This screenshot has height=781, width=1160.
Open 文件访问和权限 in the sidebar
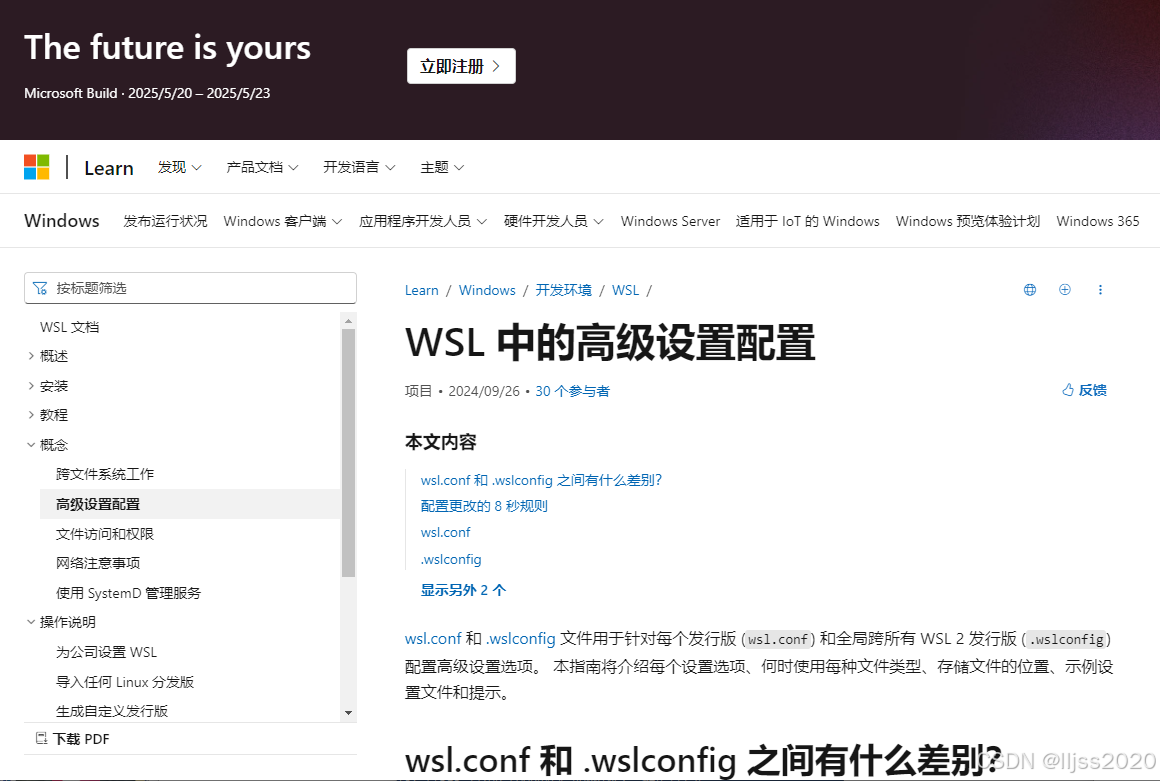[105, 533]
